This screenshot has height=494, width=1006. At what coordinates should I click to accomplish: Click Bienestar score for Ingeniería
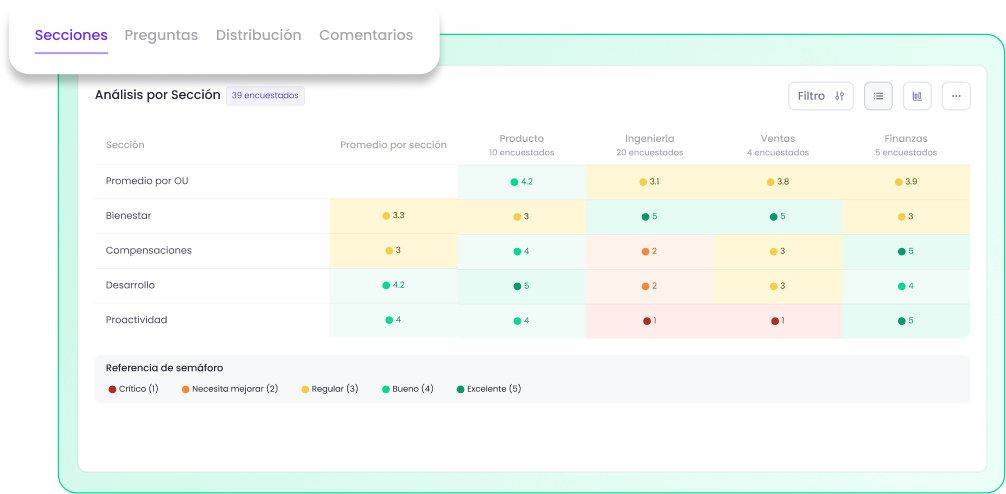click(649, 216)
